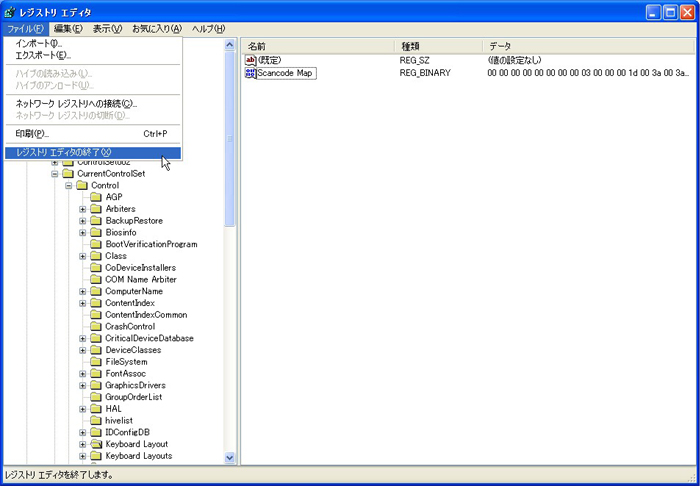The width and height of the screenshot is (700, 486).
Task: Click the FileSystem folder icon
Action: point(96,361)
